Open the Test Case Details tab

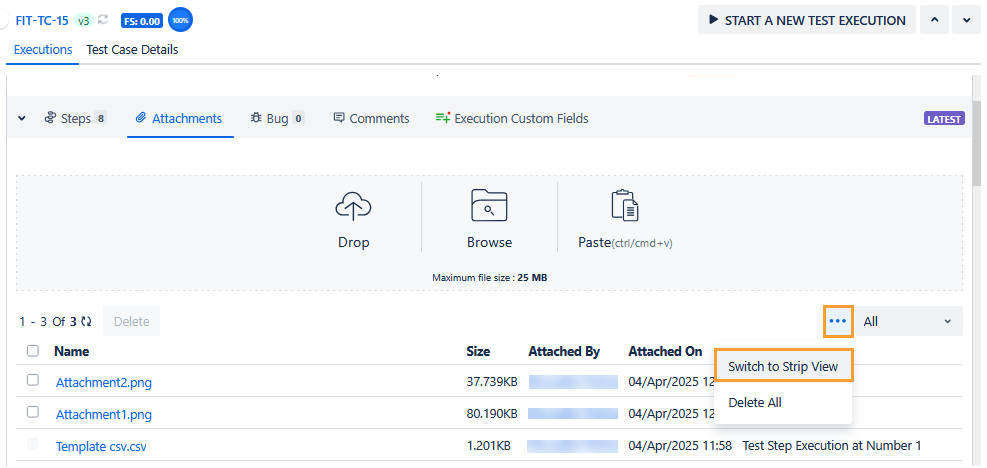pos(132,49)
